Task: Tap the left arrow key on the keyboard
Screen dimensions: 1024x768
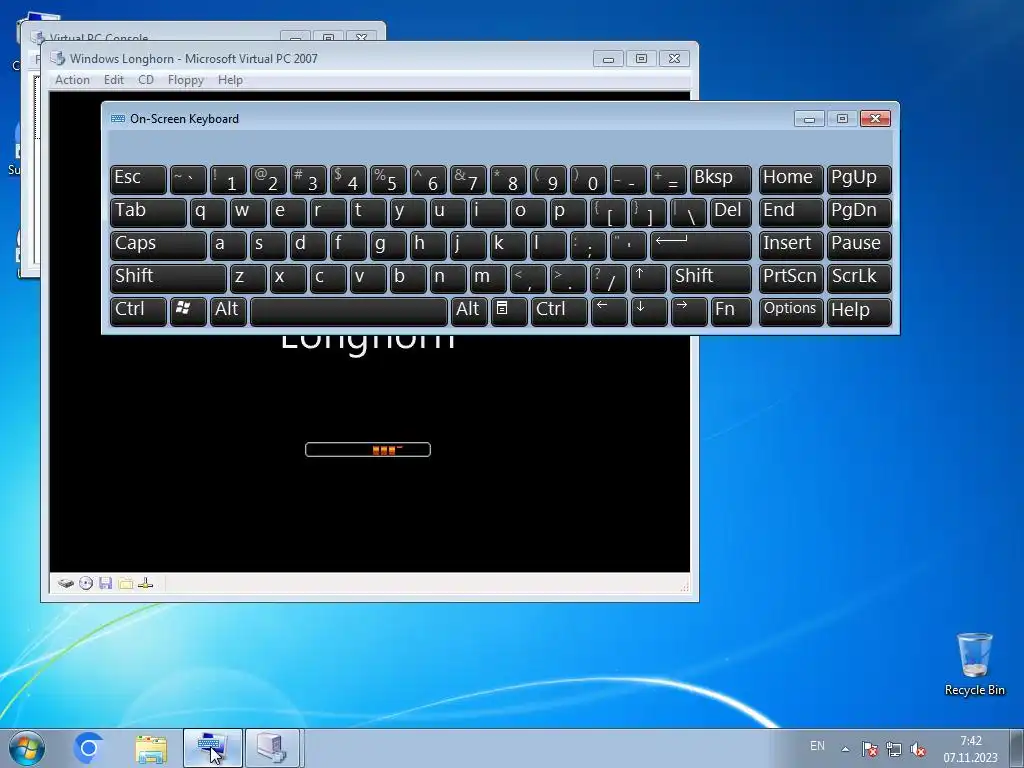Action: 608,311
